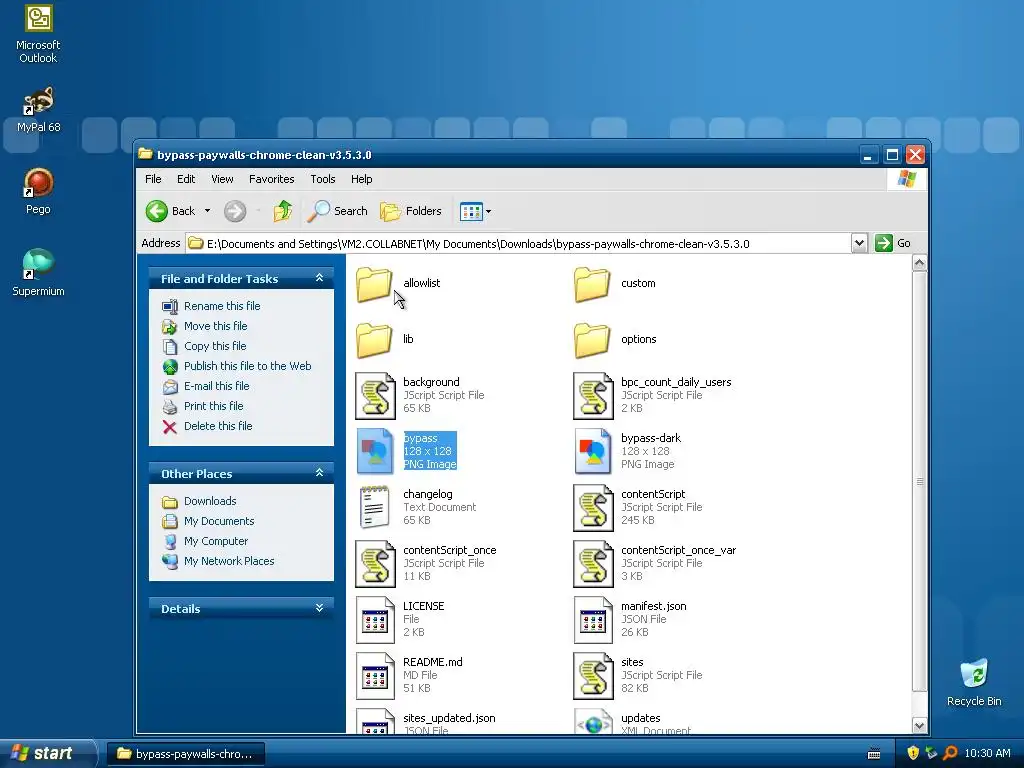This screenshot has height=768, width=1024.
Task: Expand the Details panel
Action: click(319, 608)
